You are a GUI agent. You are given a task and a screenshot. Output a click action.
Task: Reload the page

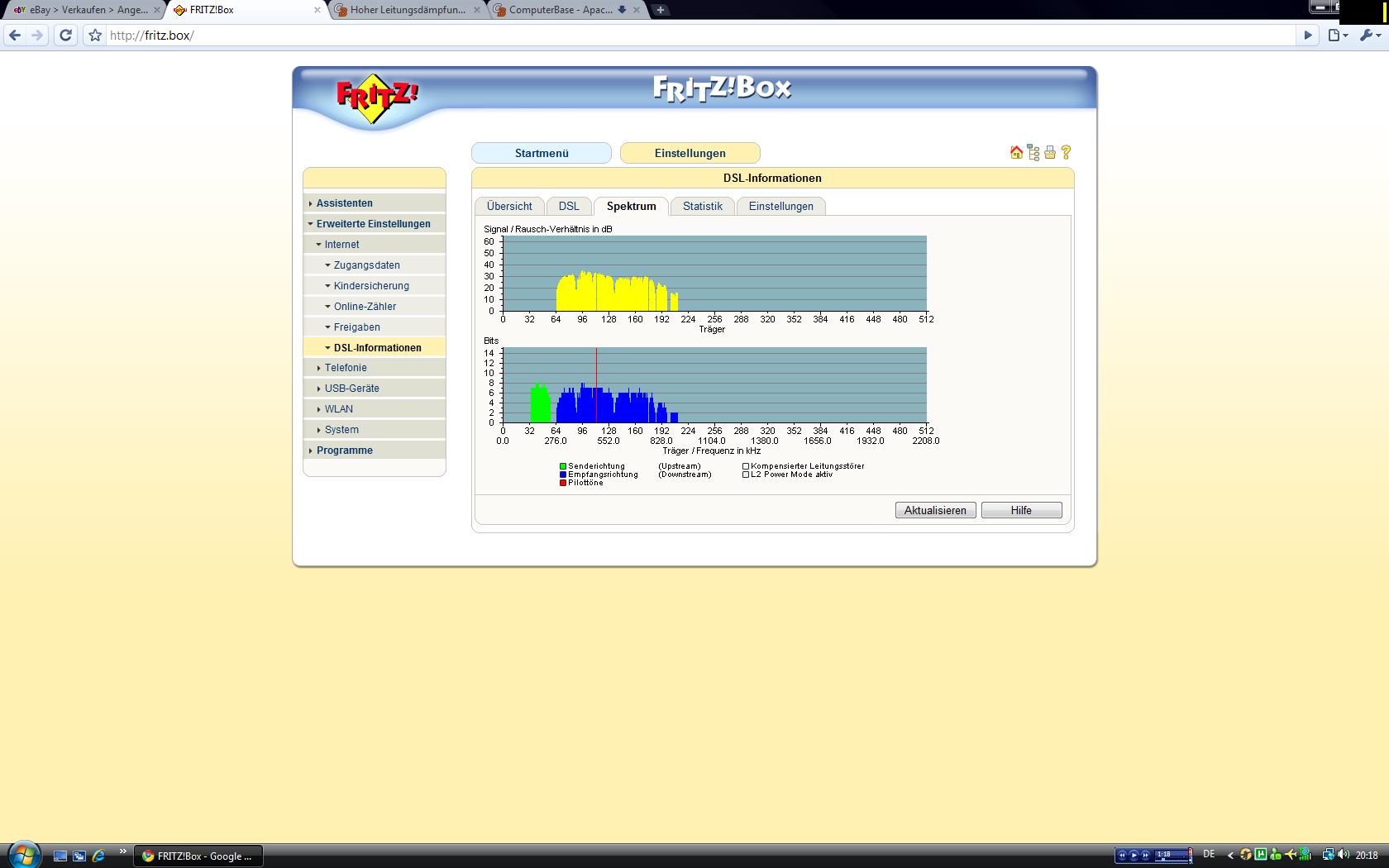click(x=66, y=36)
